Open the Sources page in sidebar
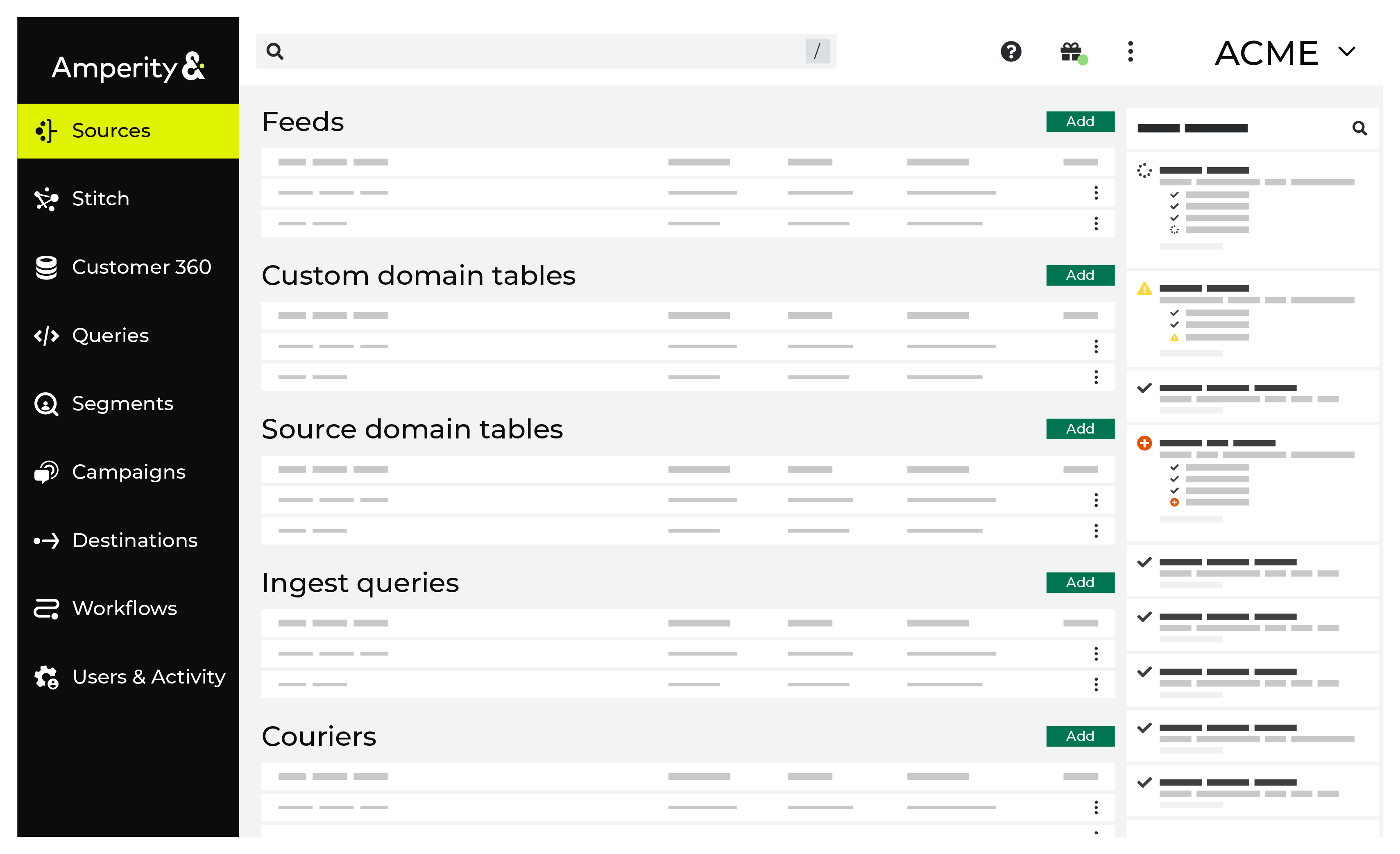 [128, 131]
